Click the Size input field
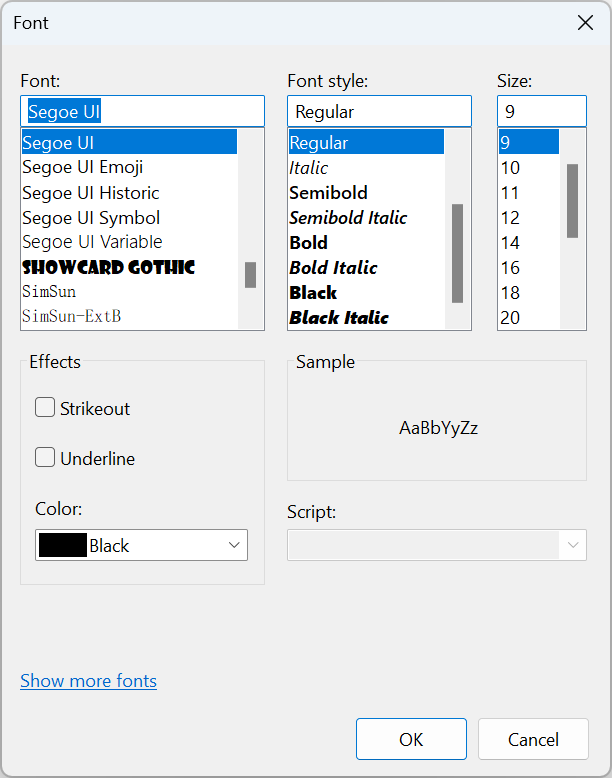Viewport: 612px width, 778px height. [542, 111]
